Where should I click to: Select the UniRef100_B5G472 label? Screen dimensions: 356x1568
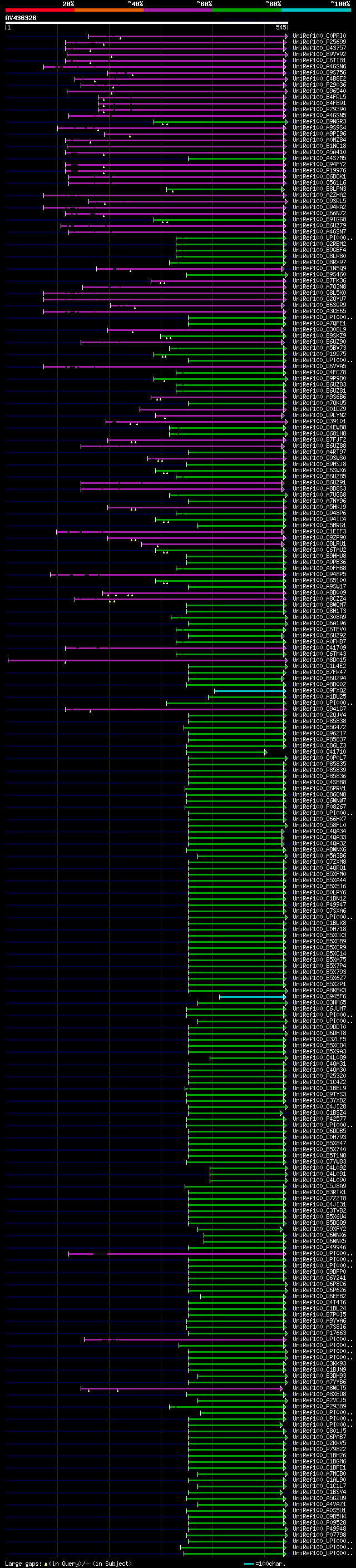click(319, 728)
